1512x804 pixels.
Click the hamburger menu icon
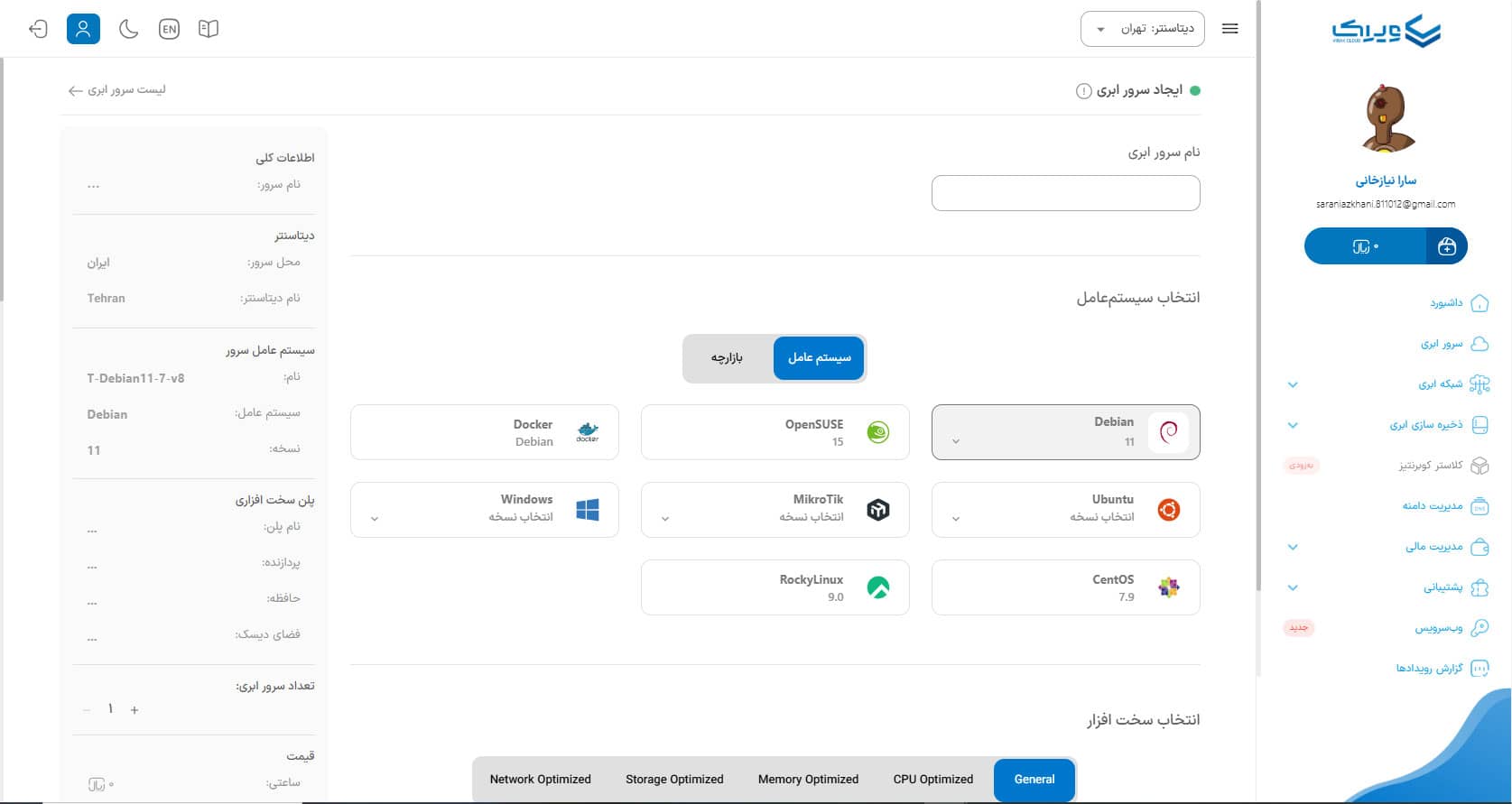1229,29
